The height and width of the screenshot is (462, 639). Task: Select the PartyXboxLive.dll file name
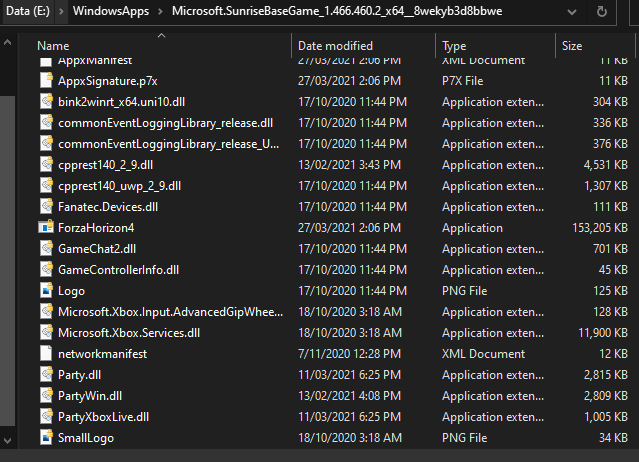pos(104,417)
